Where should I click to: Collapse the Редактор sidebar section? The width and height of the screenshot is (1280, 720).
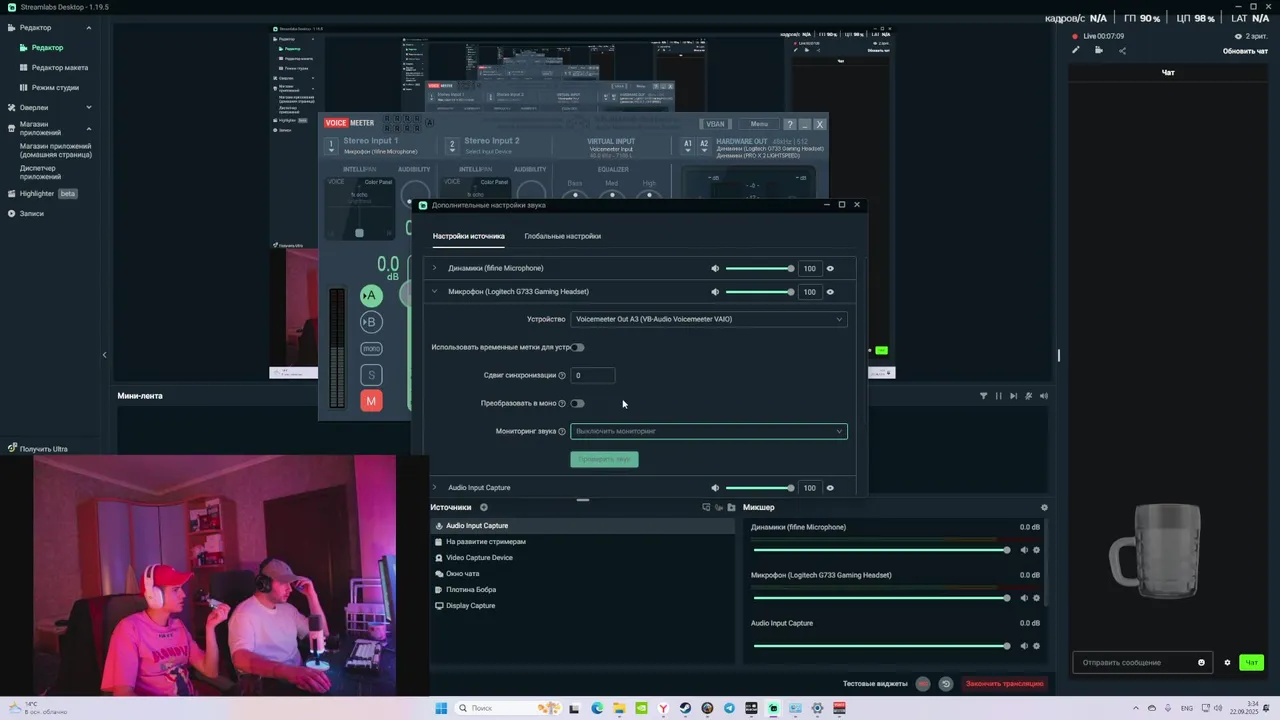88,28
